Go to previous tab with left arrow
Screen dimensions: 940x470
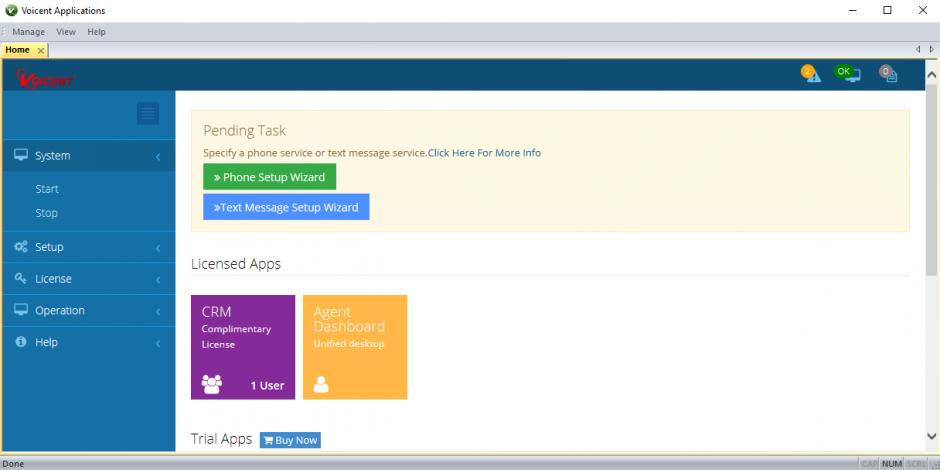918,50
